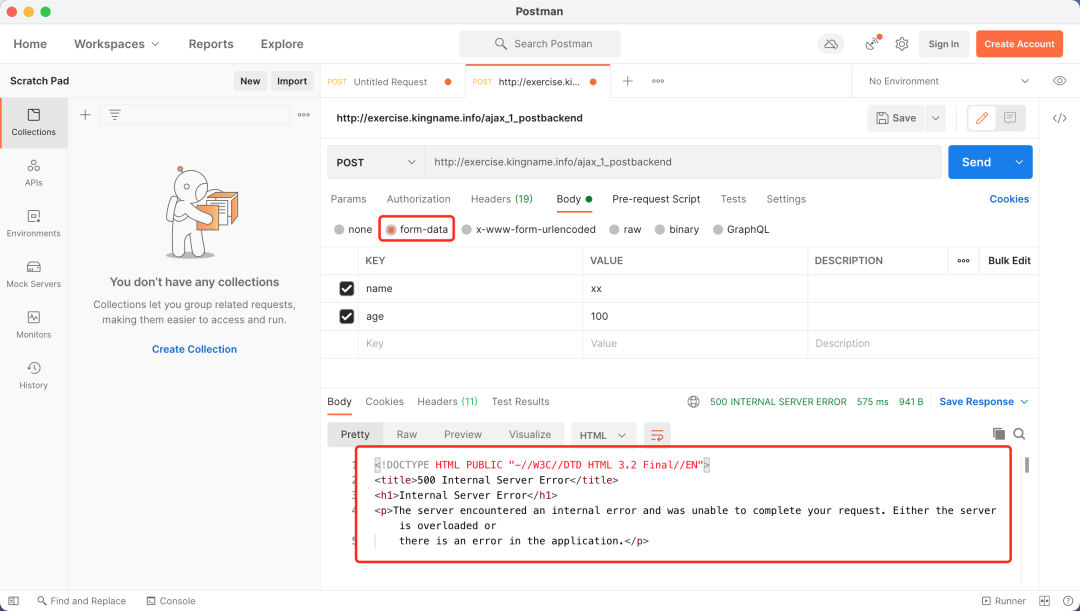Open the Collections sidebar section

[x=33, y=122]
